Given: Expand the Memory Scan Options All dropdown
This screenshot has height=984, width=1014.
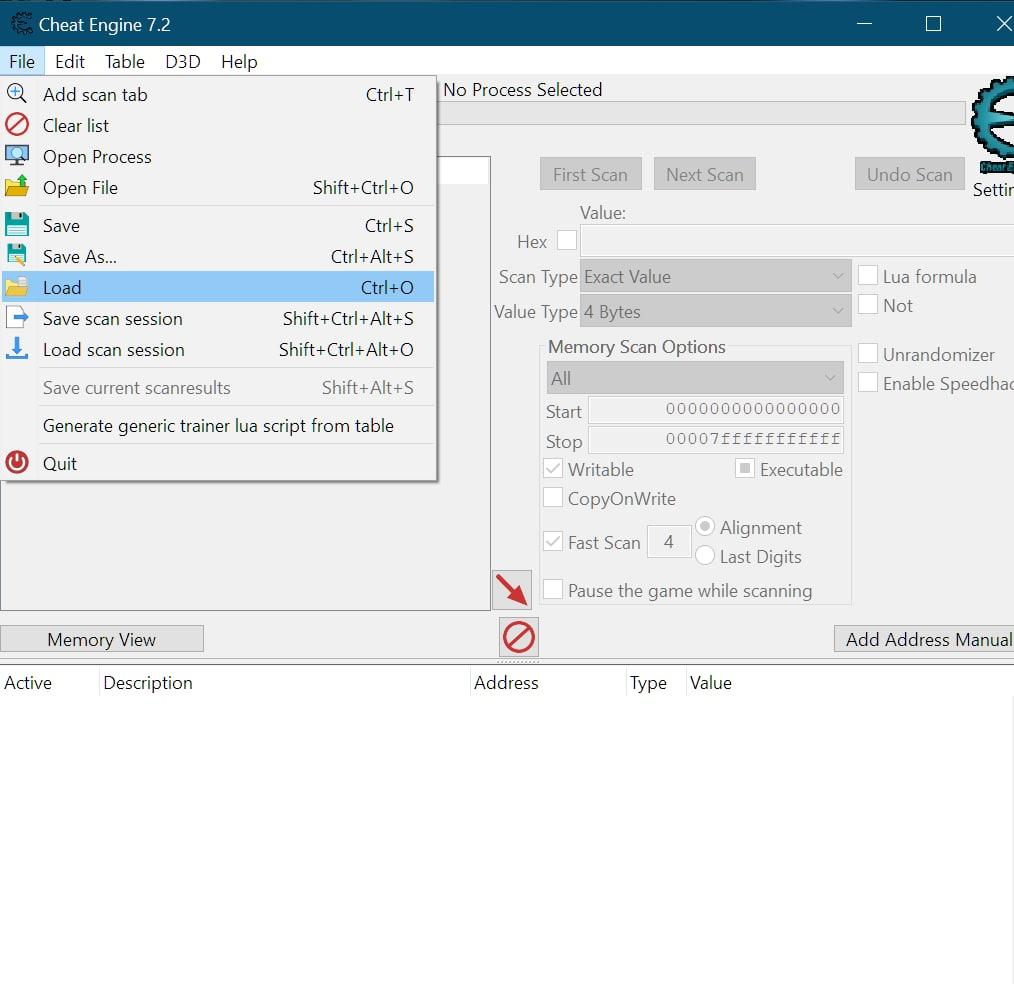Looking at the screenshot, I should pos(695,378).
